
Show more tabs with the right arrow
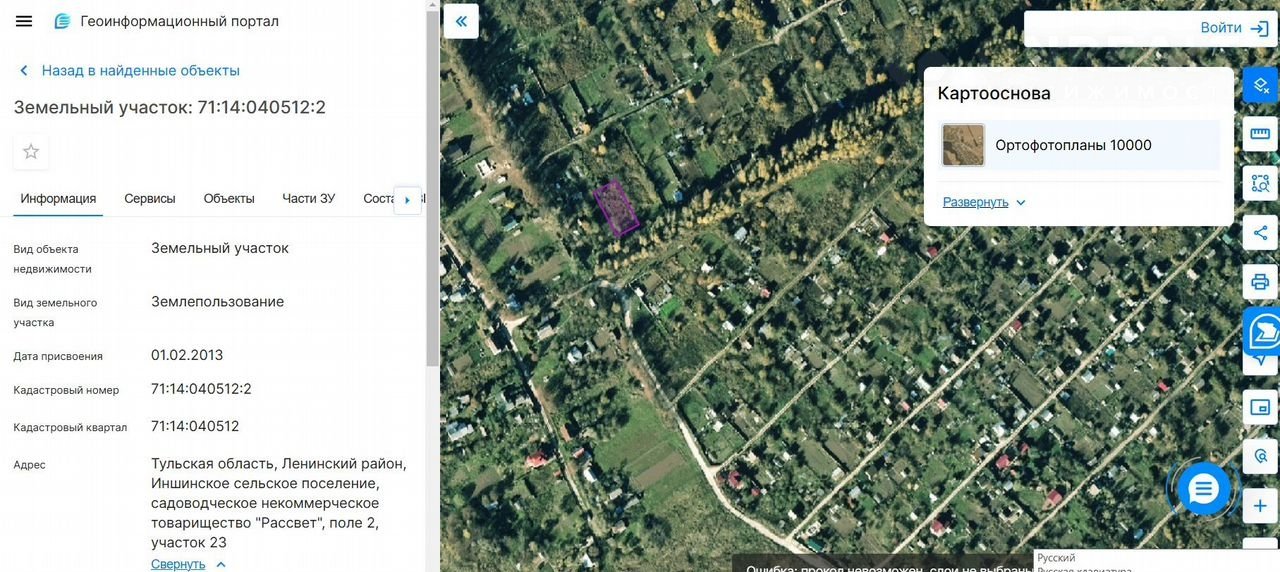(x=407, y=200)
